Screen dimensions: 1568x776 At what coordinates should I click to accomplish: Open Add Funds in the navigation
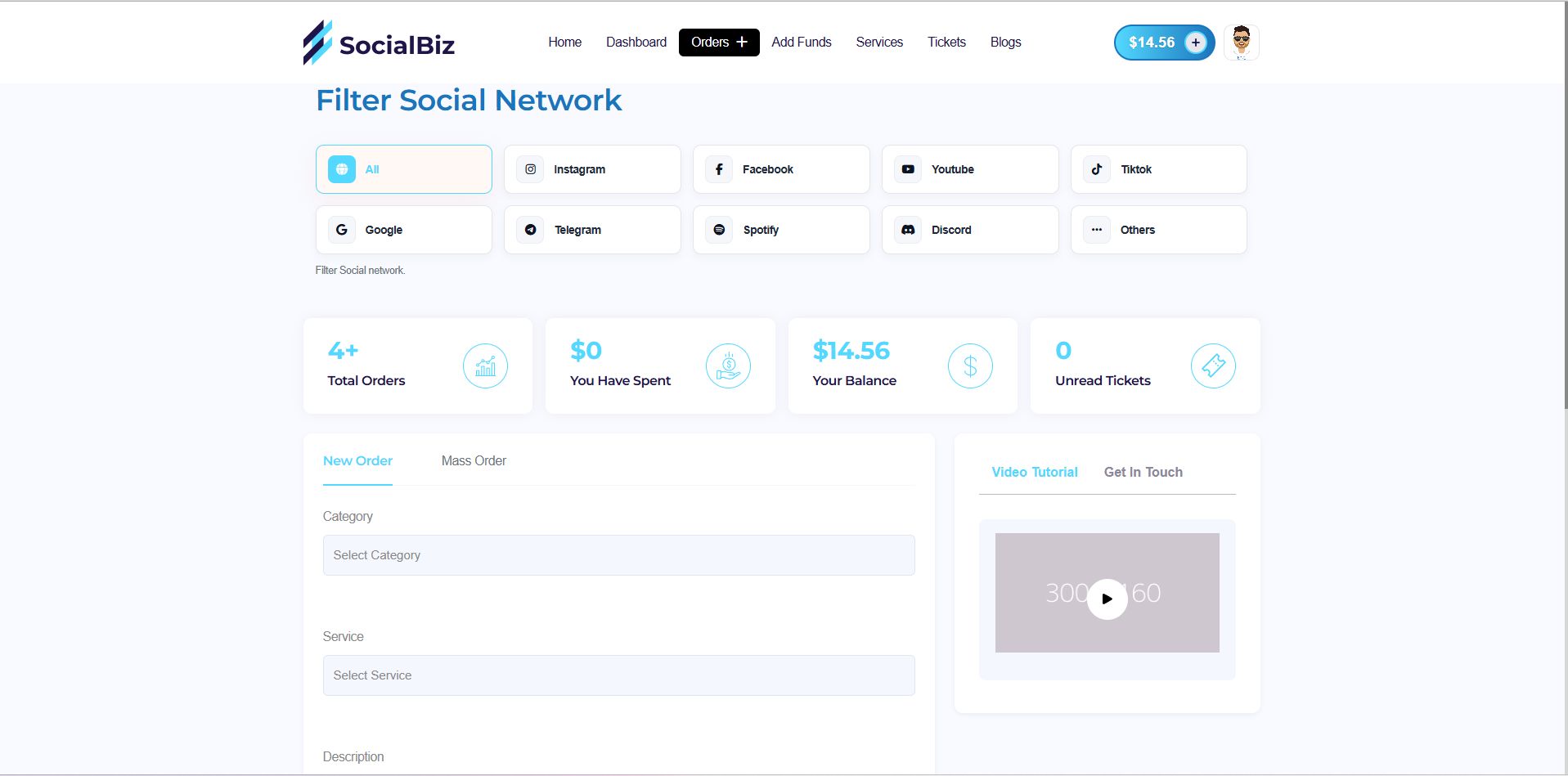802,43
